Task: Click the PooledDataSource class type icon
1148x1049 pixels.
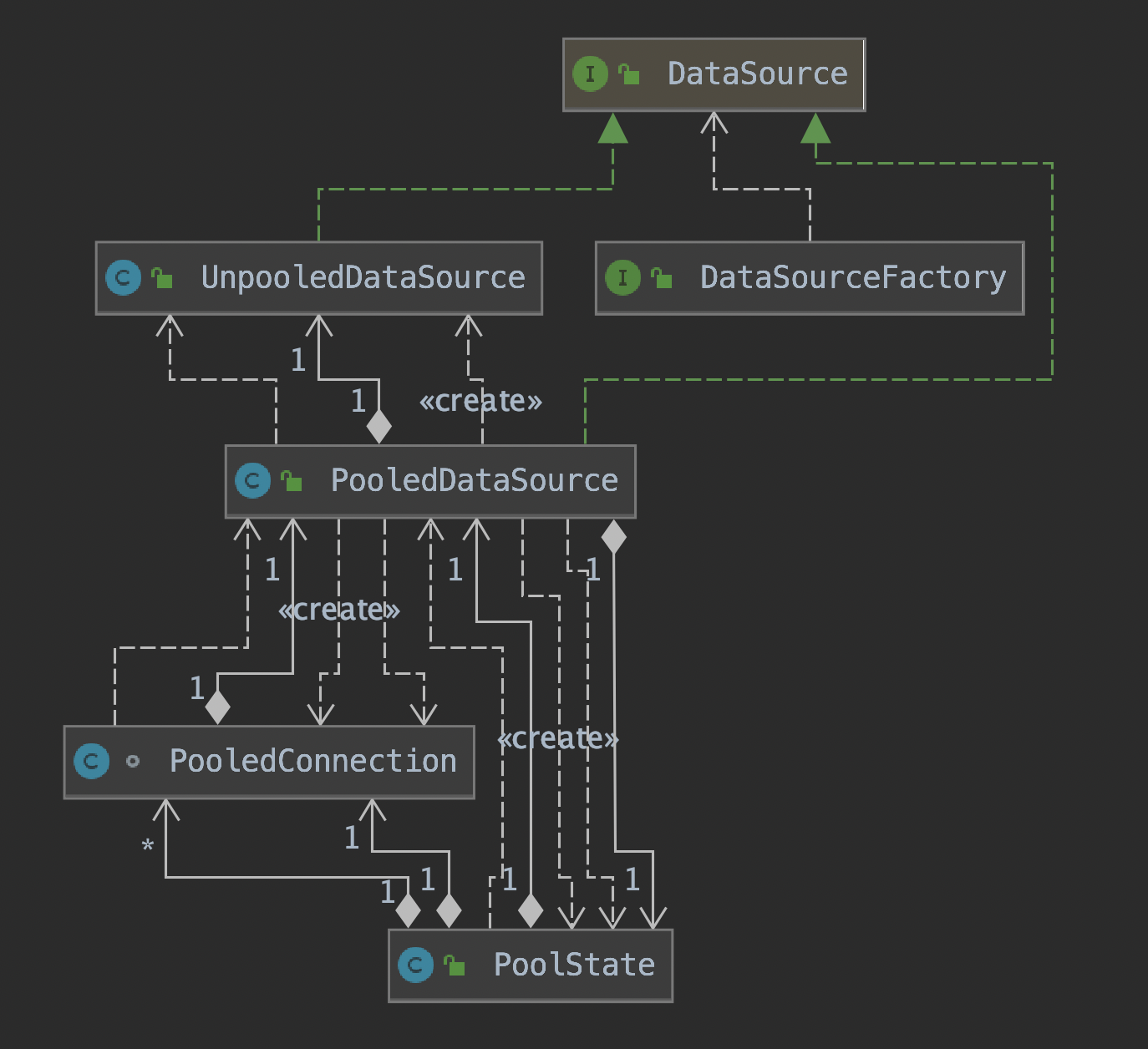Action: coord(252,481)
